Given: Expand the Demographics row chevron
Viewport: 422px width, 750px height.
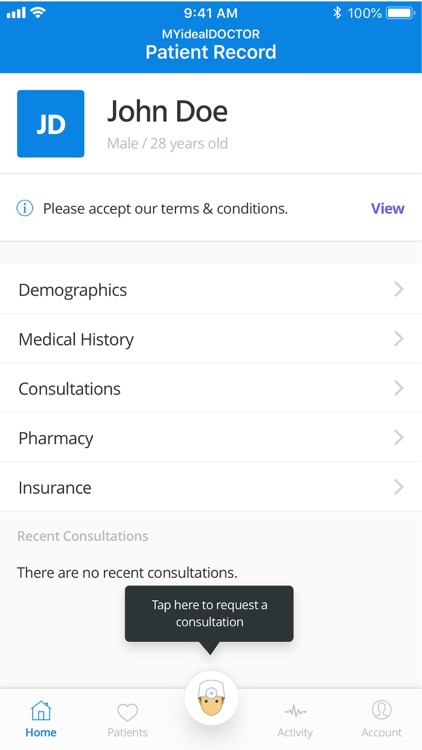Looking at the screenshot, I should [x=399, y=289].
